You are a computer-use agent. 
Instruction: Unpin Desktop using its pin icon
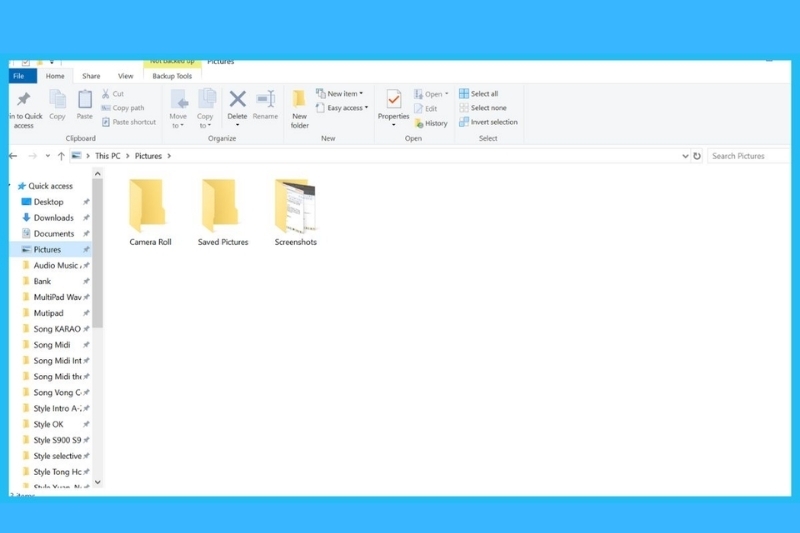click(86, 202)
